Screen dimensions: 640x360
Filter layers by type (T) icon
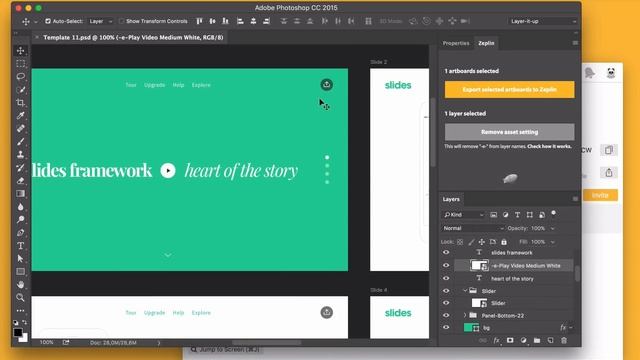point(517,215)
